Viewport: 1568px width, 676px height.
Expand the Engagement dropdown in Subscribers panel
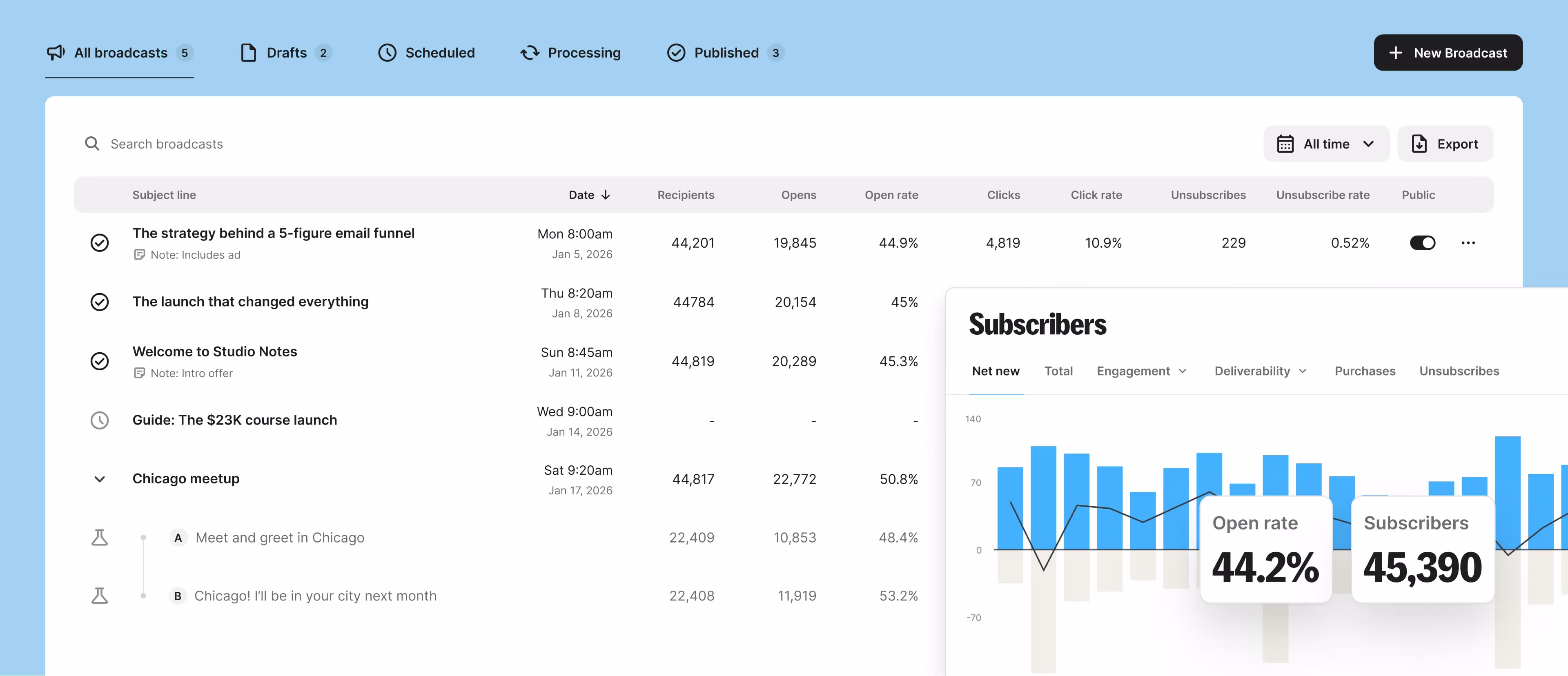[1141, 371]
